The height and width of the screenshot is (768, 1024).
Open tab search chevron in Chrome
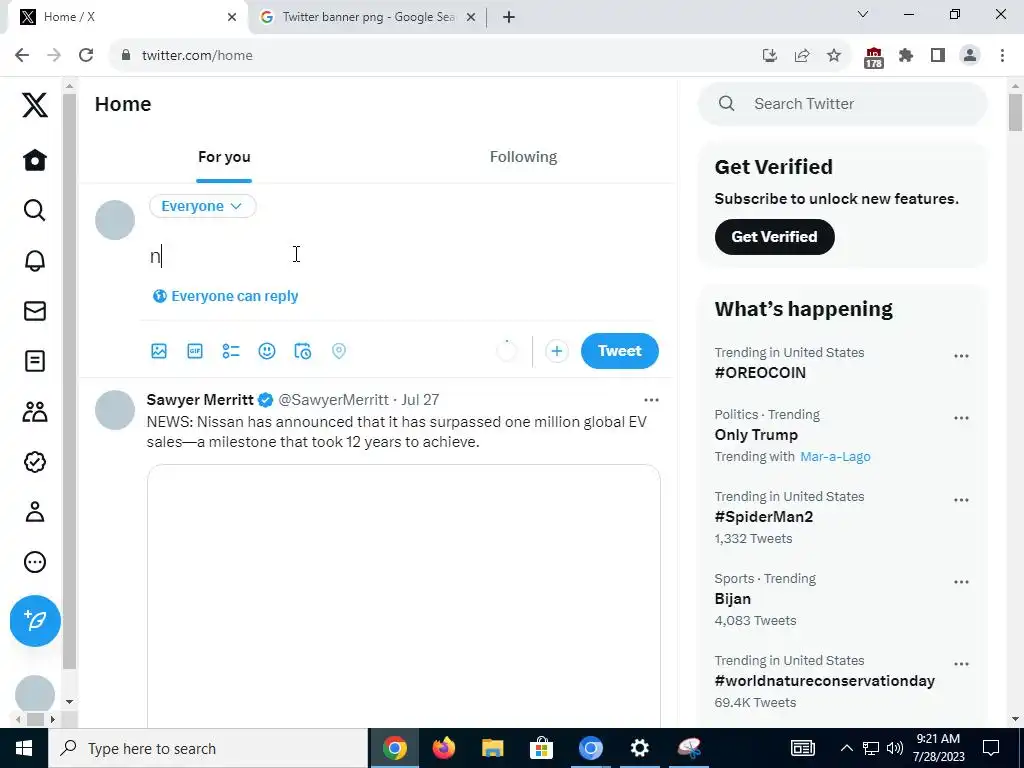(x=863, y=14)
